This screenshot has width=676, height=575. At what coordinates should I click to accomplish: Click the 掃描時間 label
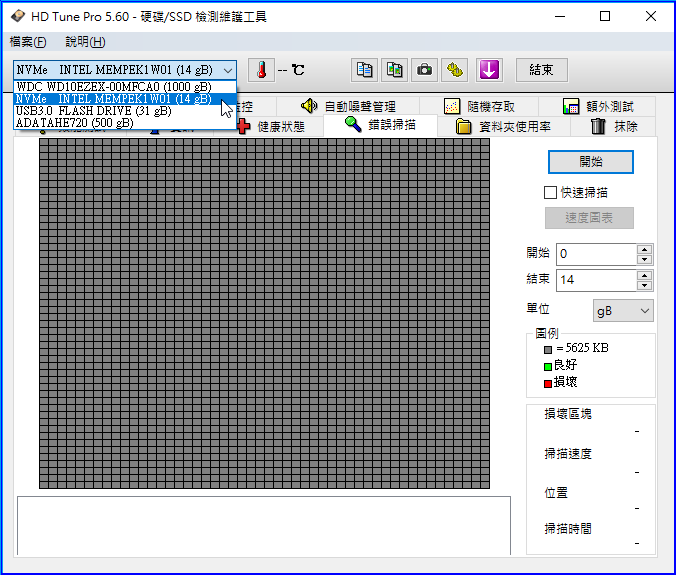[x=568, y=528]
